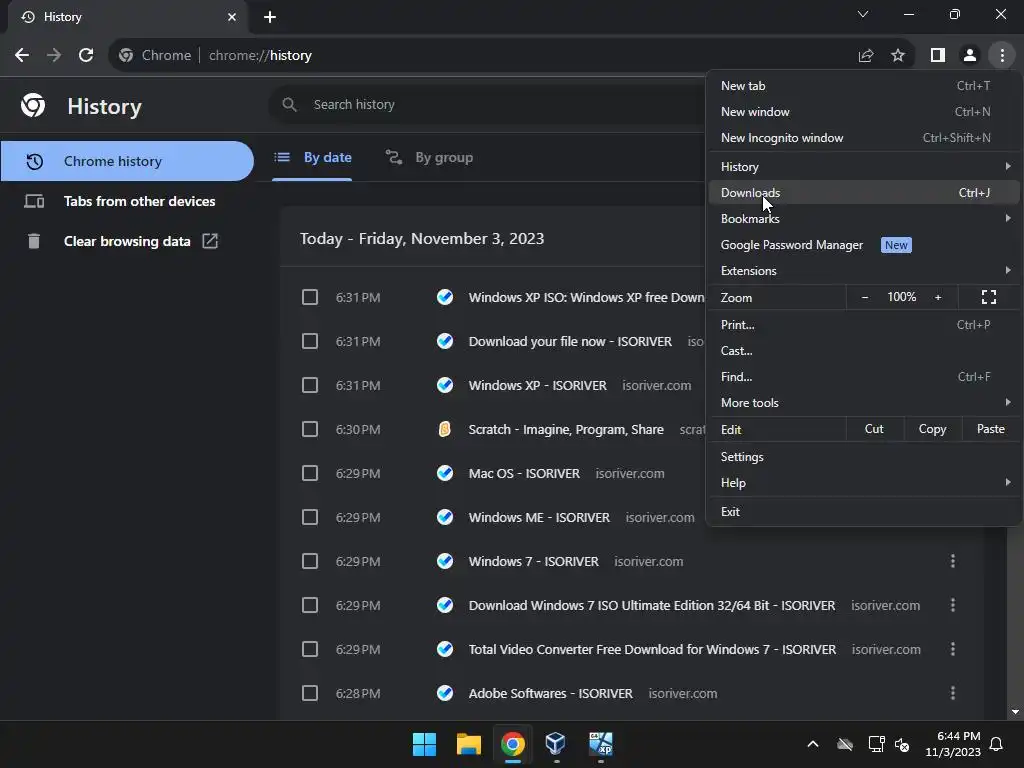This screenshot has height=768, width=1024.
Task: Increase zoom with the plus button
Action: tap(938, 297)
